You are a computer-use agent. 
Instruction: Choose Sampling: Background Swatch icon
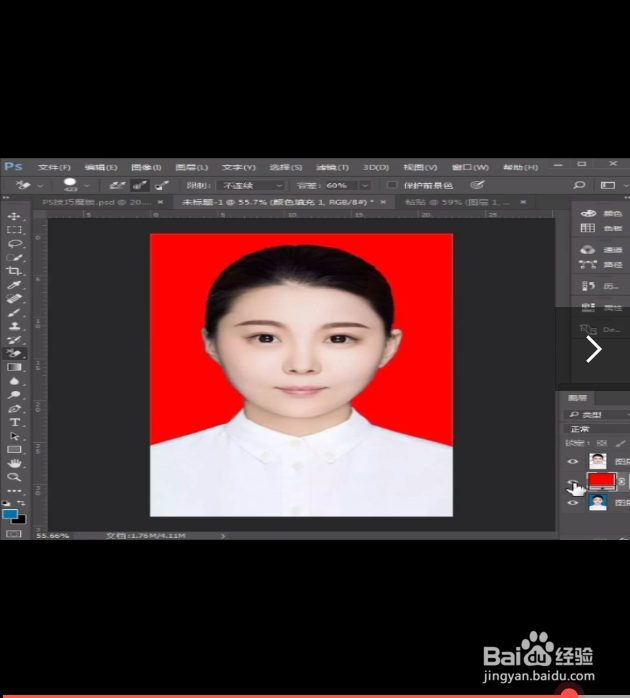[161, 185]
